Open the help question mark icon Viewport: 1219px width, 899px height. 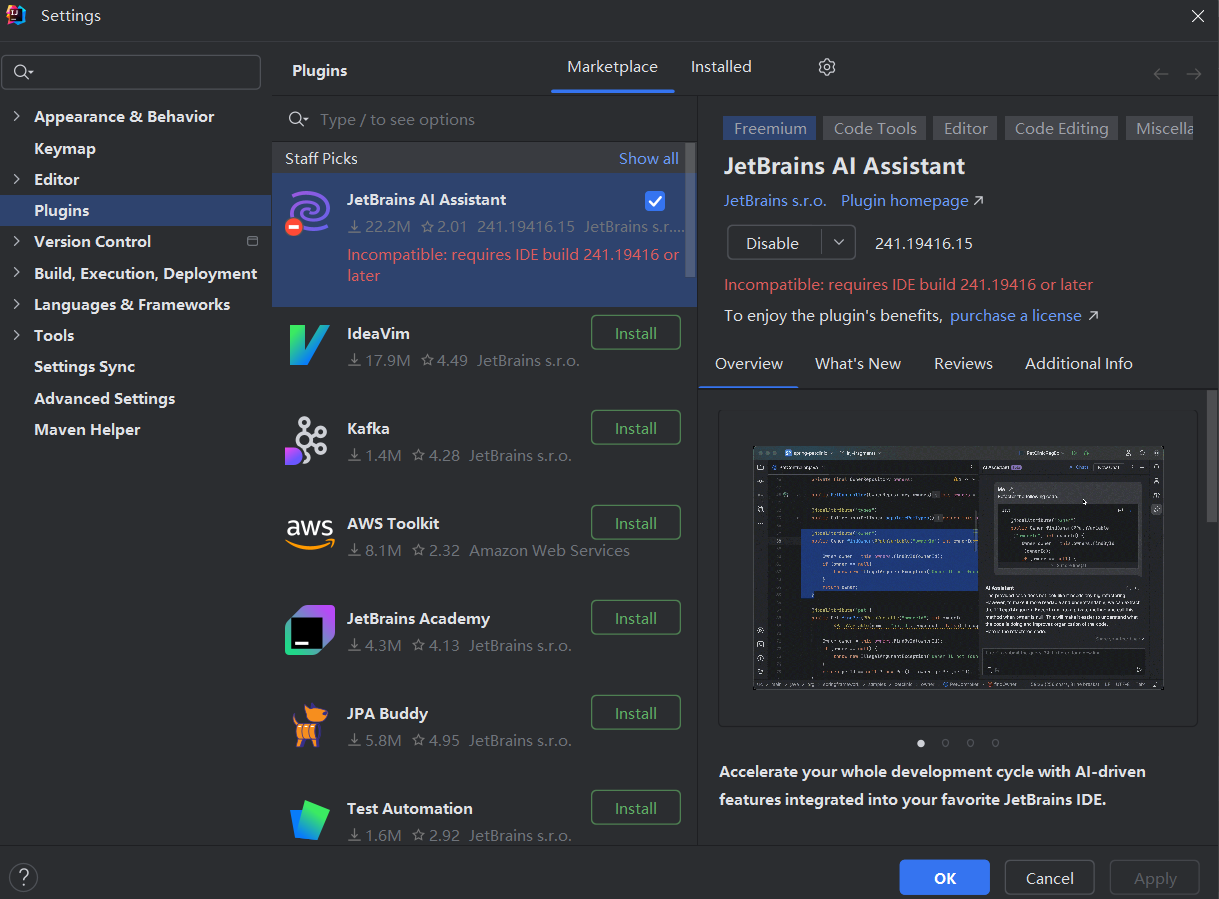click(x=23, y=877)
